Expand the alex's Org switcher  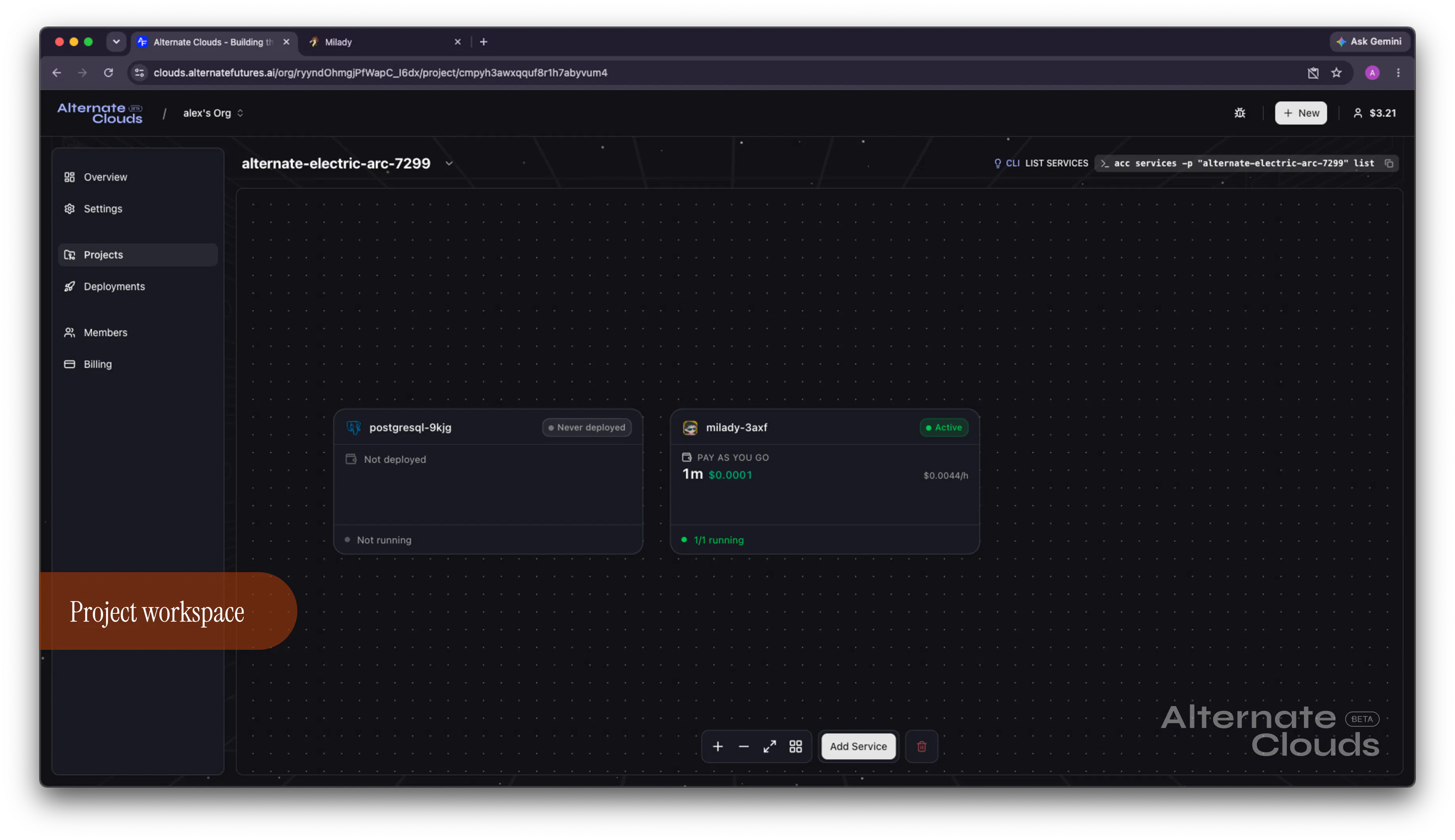[213, 113]
